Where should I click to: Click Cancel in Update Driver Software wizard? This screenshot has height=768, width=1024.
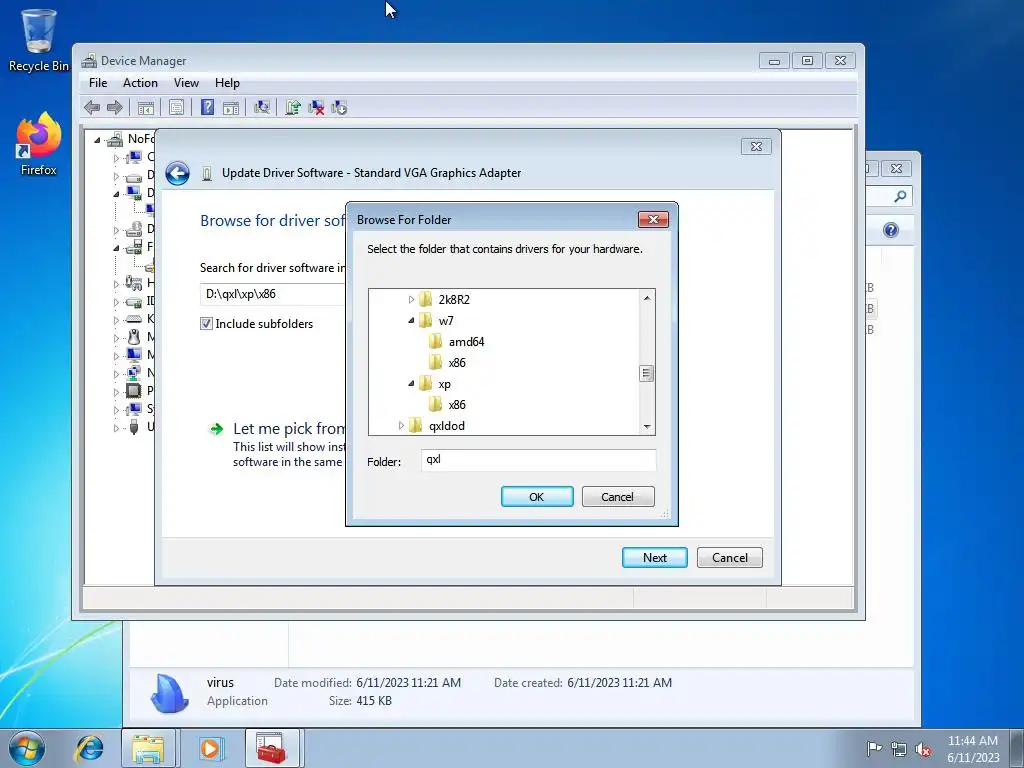pos(729,558)
